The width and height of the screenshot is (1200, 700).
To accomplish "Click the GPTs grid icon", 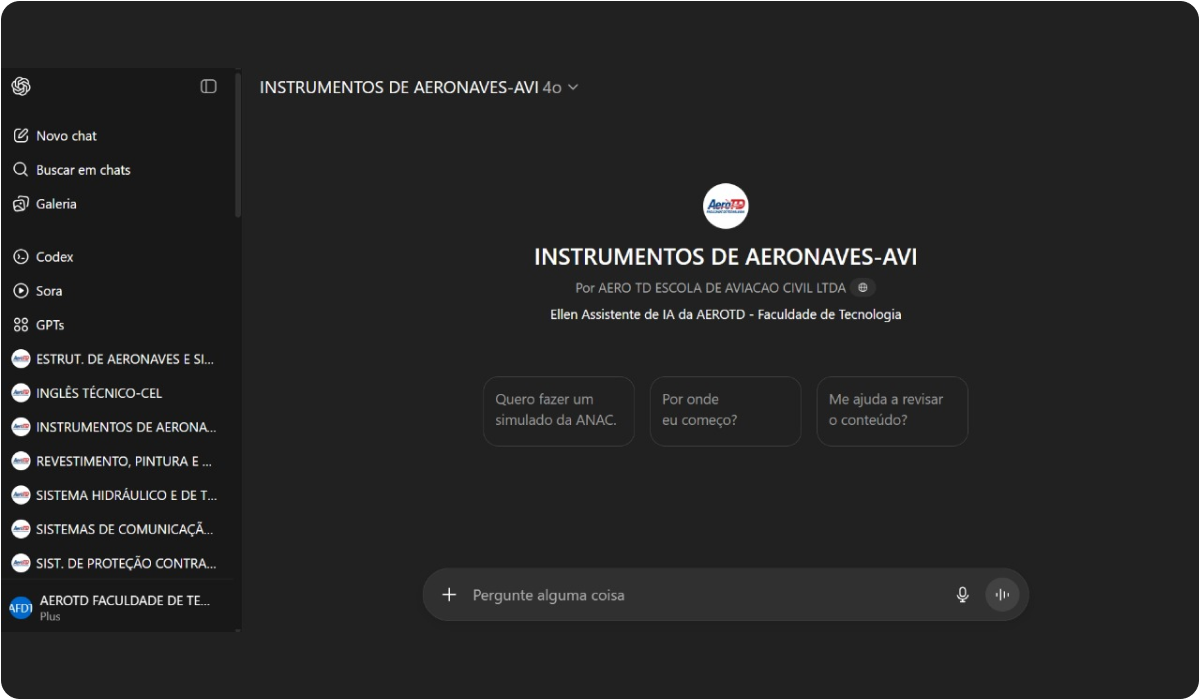I will (x=21, y=325).
